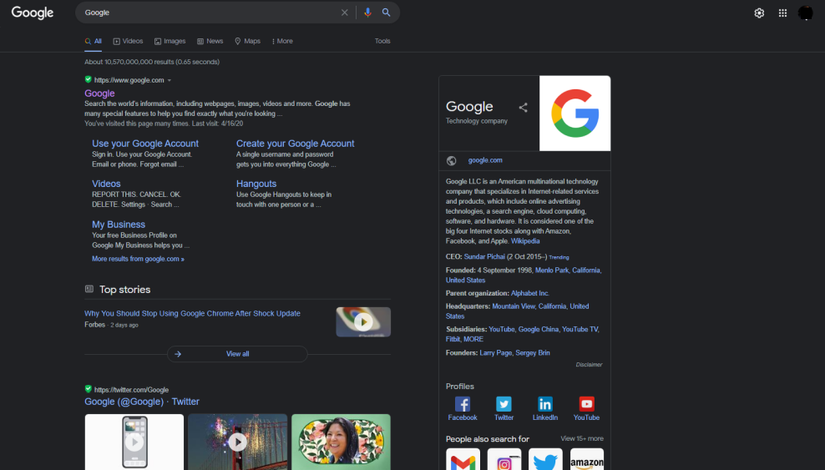Open Instagram in People also search for
Image resolution: width=825 pixels, height=470 pixels.
[x=504, y=459]
